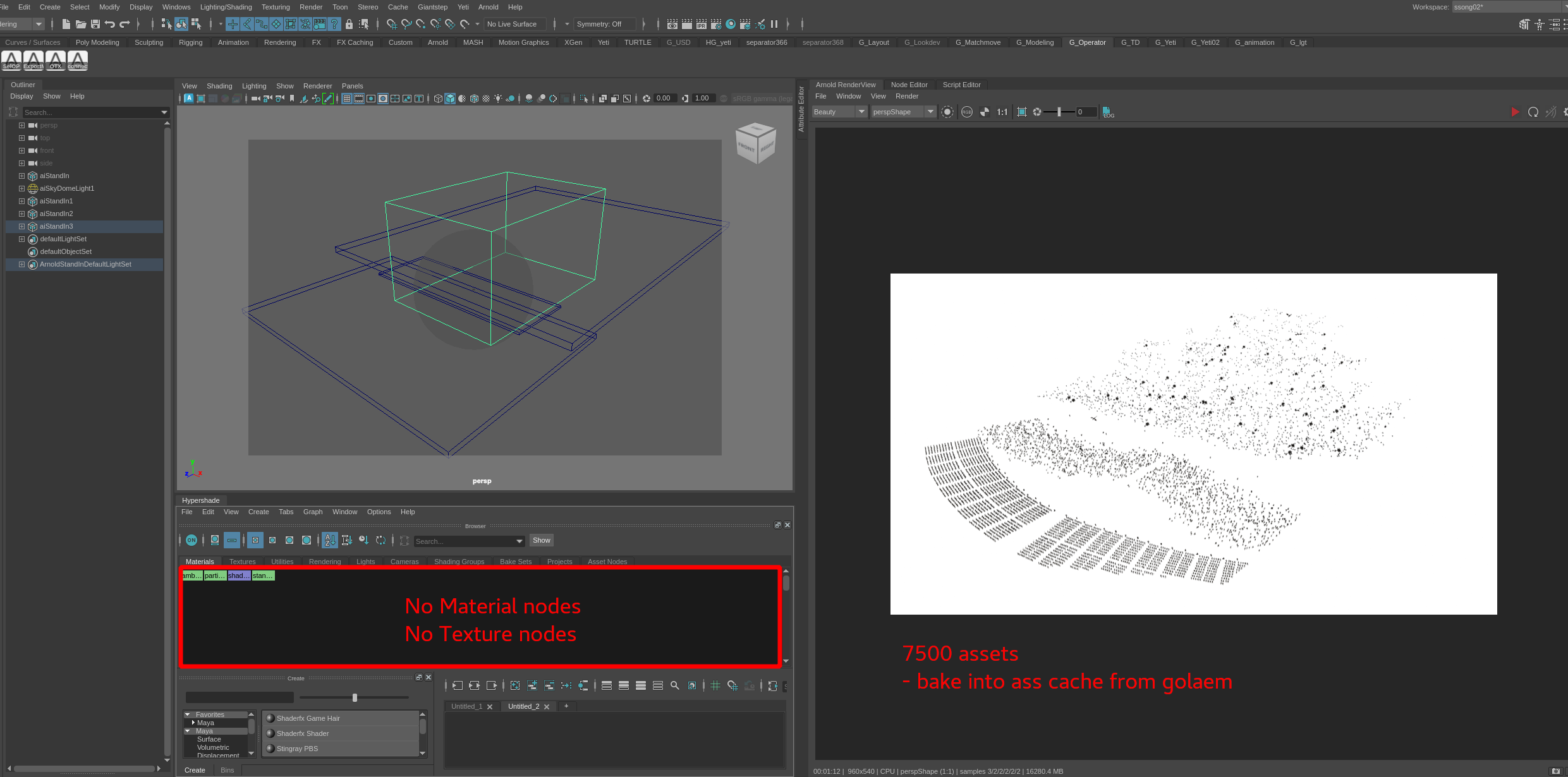Adjust the exposure slider in Arnold RenderView

[x=1059, y=112]
